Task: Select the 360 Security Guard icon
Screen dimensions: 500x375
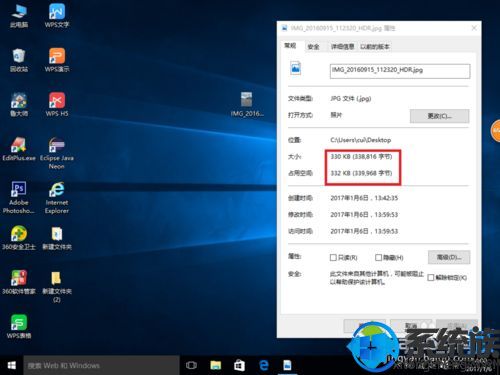Action: (19, 238)
